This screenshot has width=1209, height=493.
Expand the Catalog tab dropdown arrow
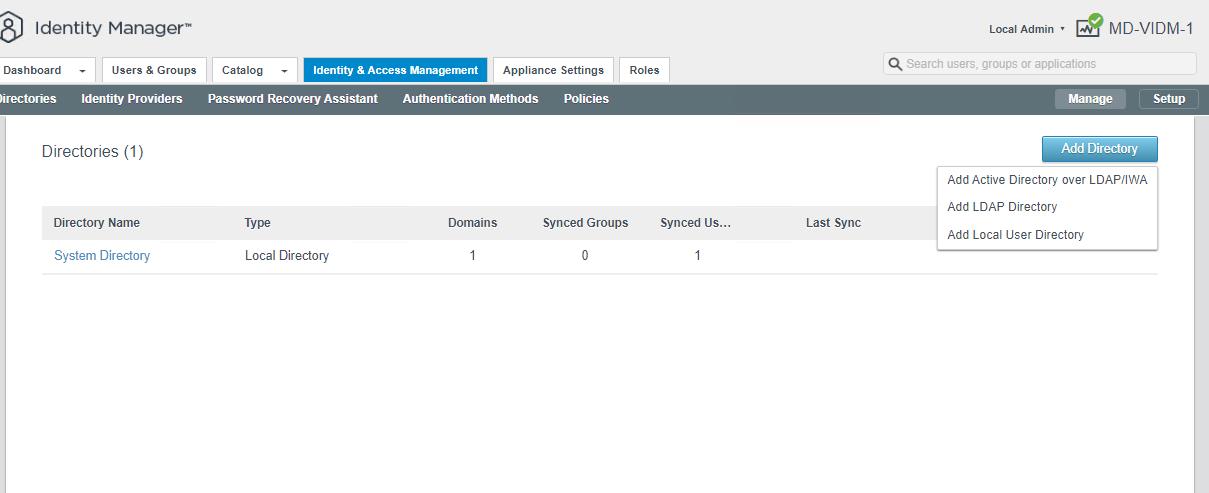[284, 71]
